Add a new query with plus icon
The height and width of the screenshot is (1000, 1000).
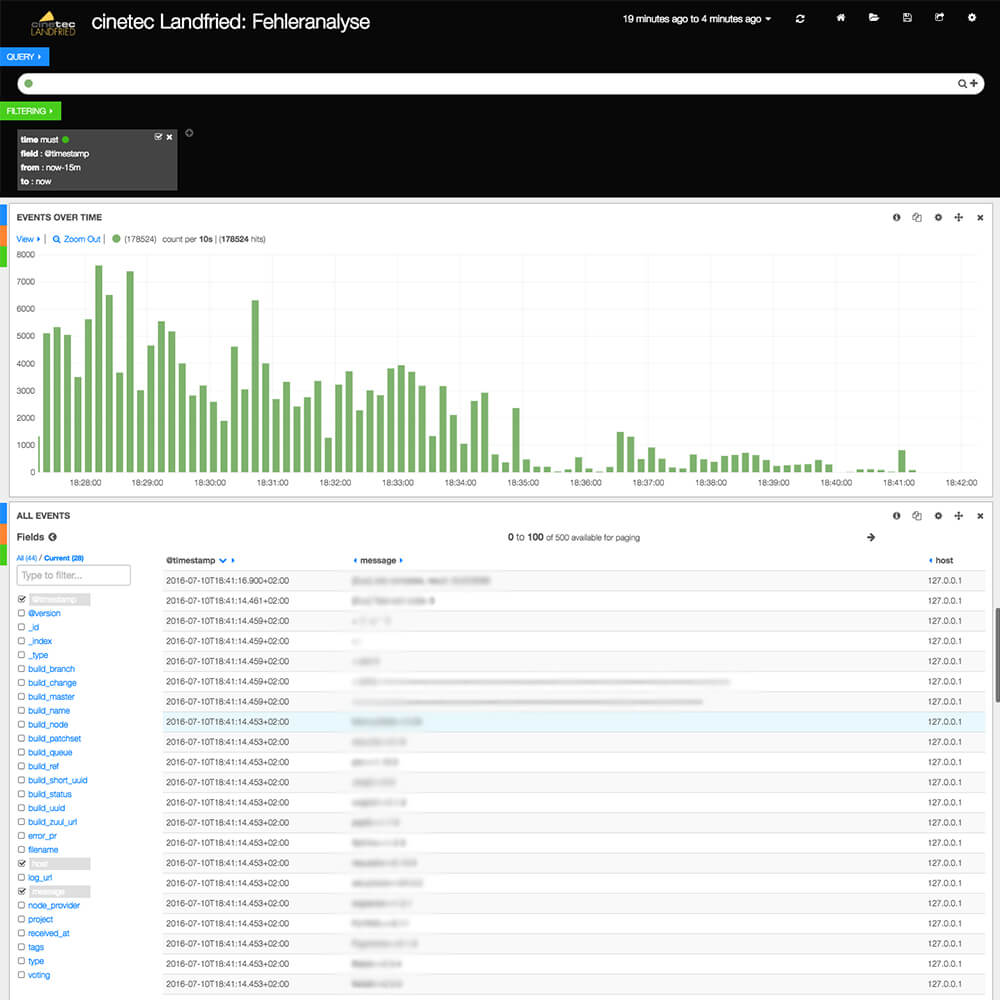974,83
